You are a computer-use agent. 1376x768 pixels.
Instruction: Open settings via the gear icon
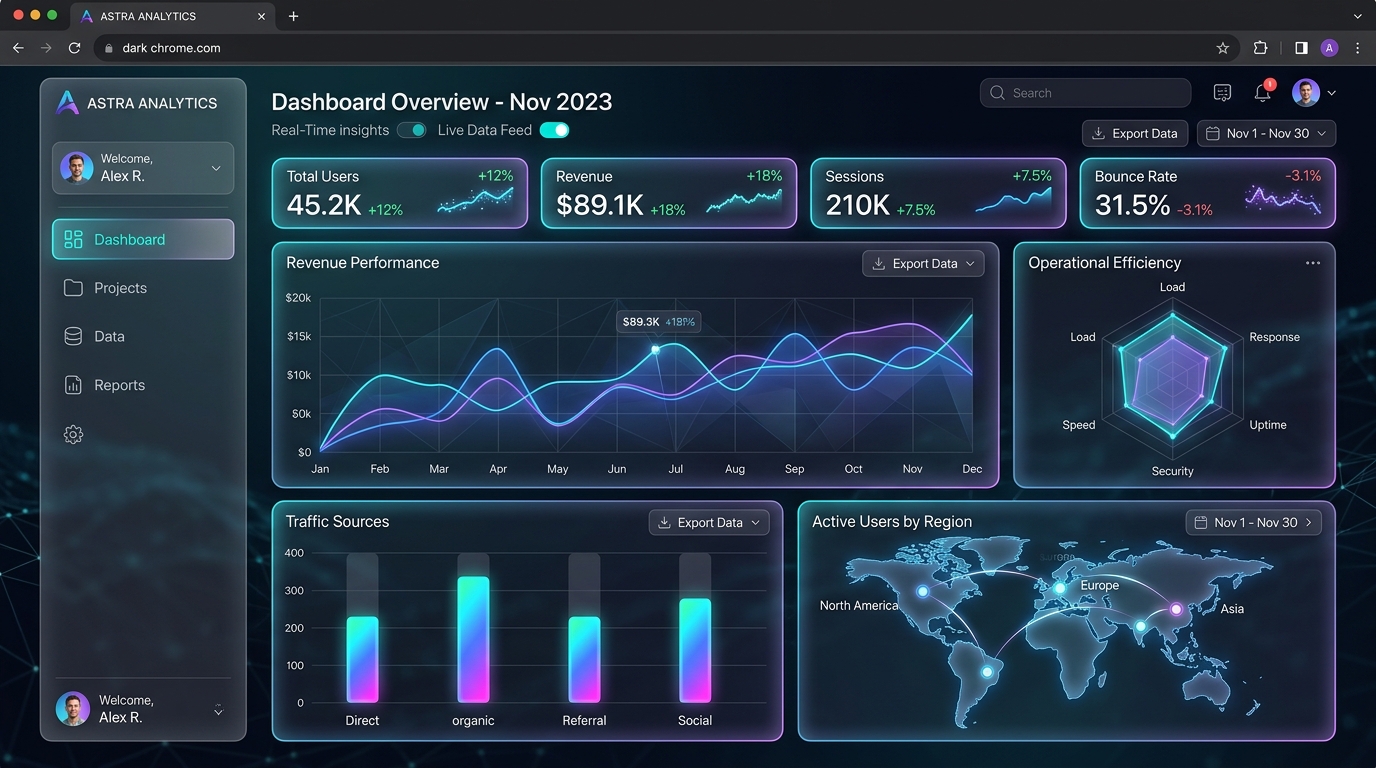click(x=73, y=434)
